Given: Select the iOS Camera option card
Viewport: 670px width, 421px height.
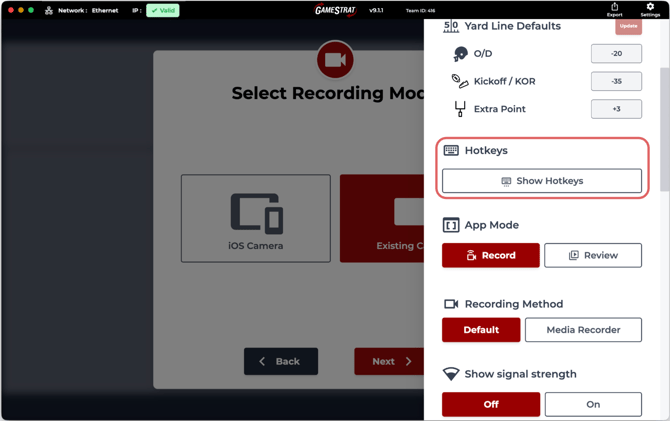Looking at the screenshot, I should coord(256,218).
